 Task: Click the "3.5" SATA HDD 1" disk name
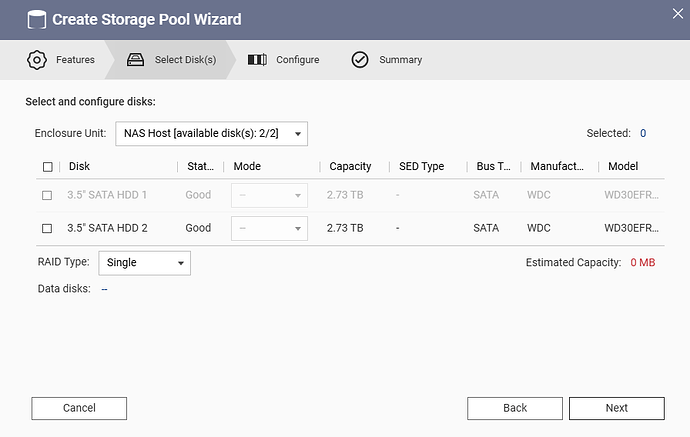click(107, 195)
